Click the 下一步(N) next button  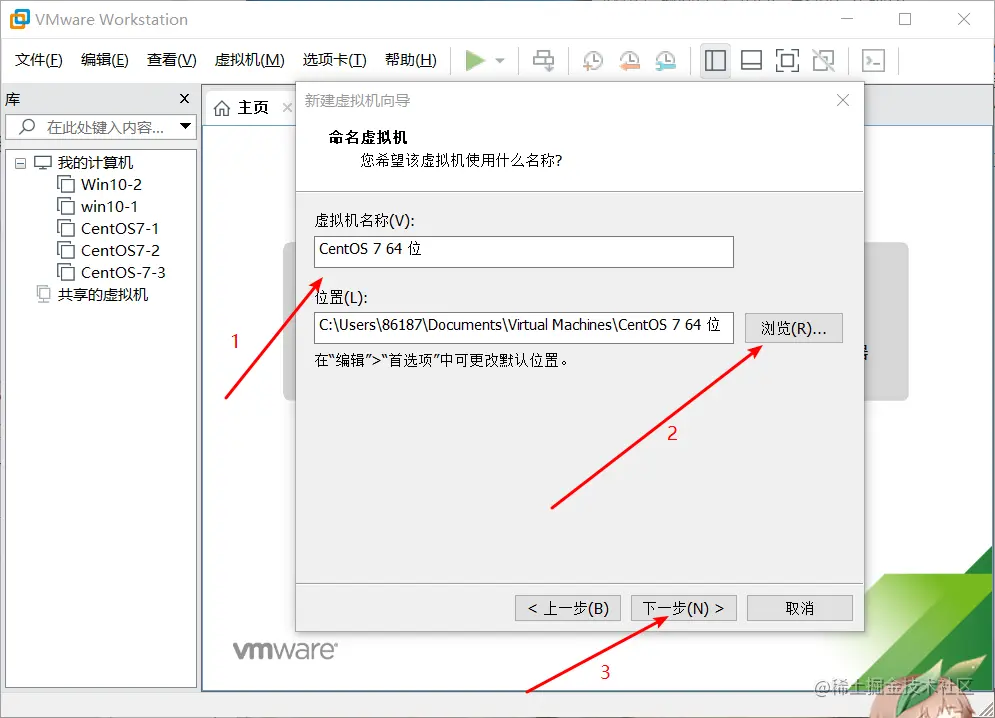[x=683, y=608]
